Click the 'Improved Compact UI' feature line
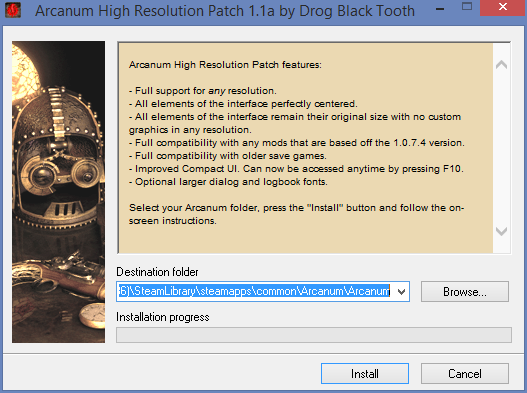This screenshot has width=527, height=393. click(x=296, y=169)
